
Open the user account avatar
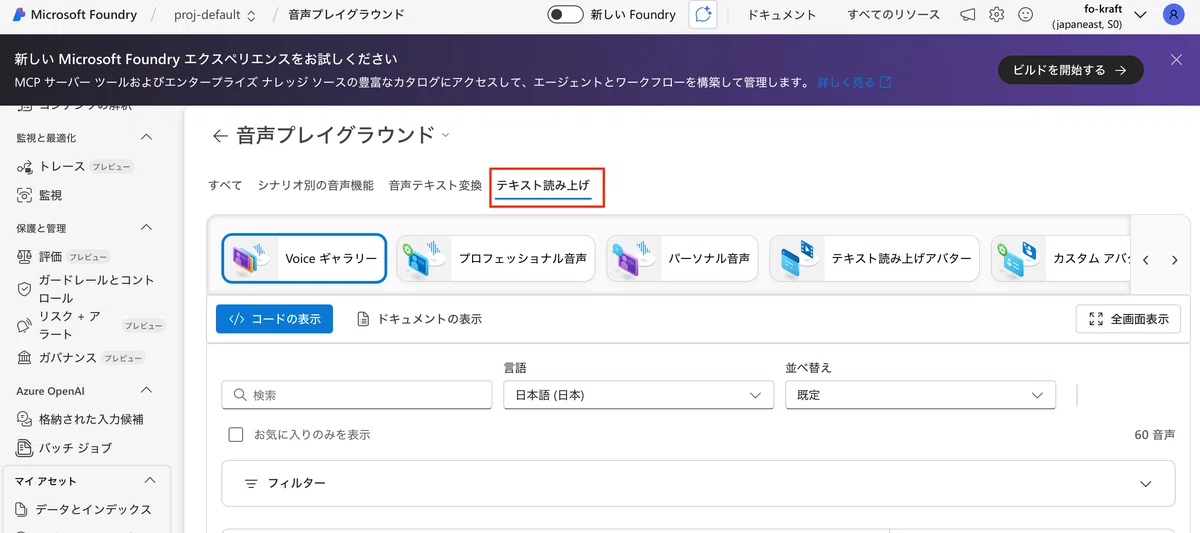(x=1174, y=15)
